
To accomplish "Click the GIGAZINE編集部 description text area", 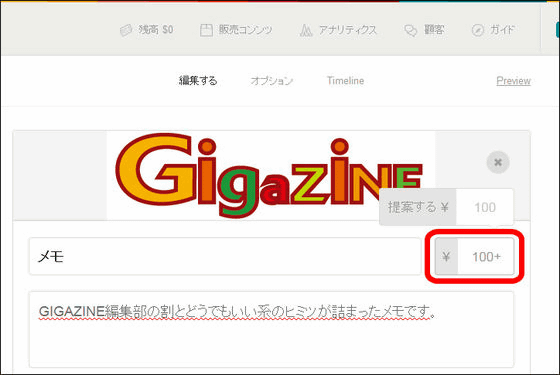I will pyautogui.click(x=271, y=329).
